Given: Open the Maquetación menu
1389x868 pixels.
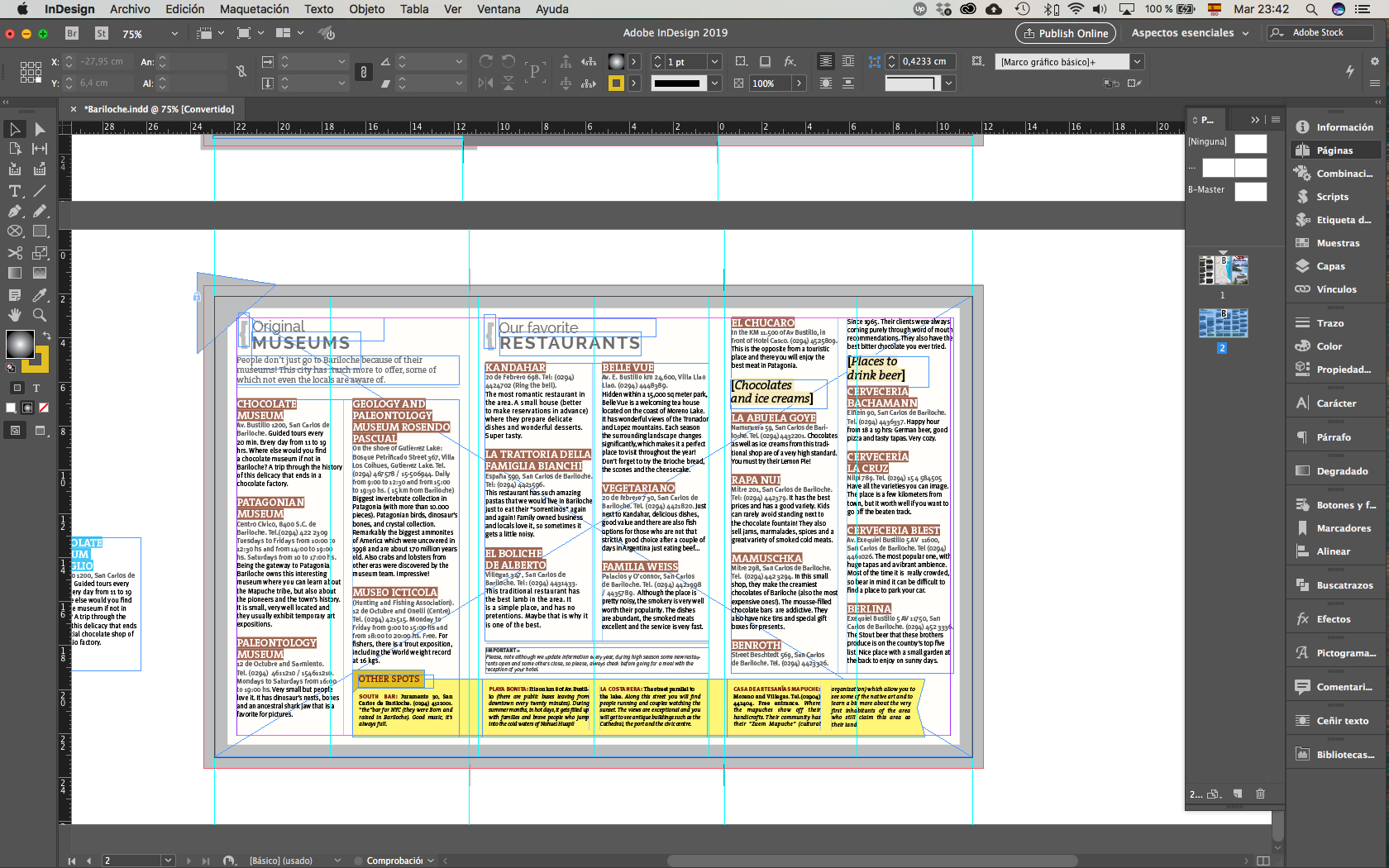Looking at the screenshot, I should tap(254, 9).
